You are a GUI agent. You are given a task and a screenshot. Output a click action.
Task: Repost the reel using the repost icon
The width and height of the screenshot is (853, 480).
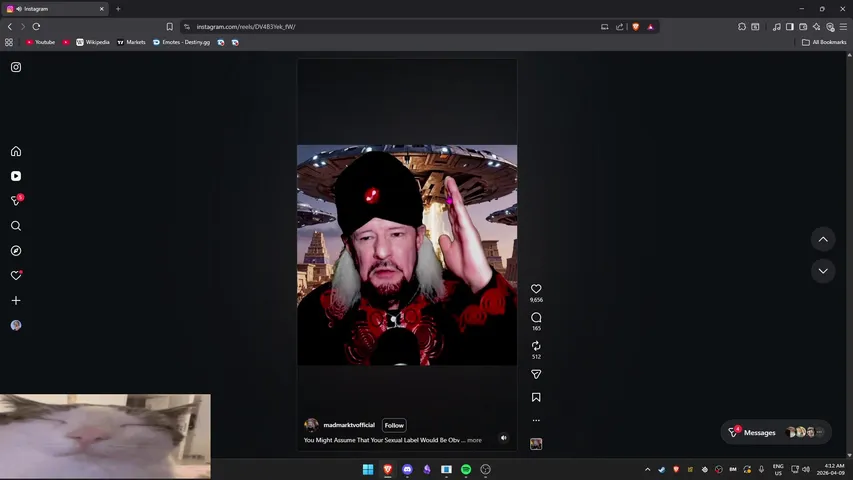point(536,346)
